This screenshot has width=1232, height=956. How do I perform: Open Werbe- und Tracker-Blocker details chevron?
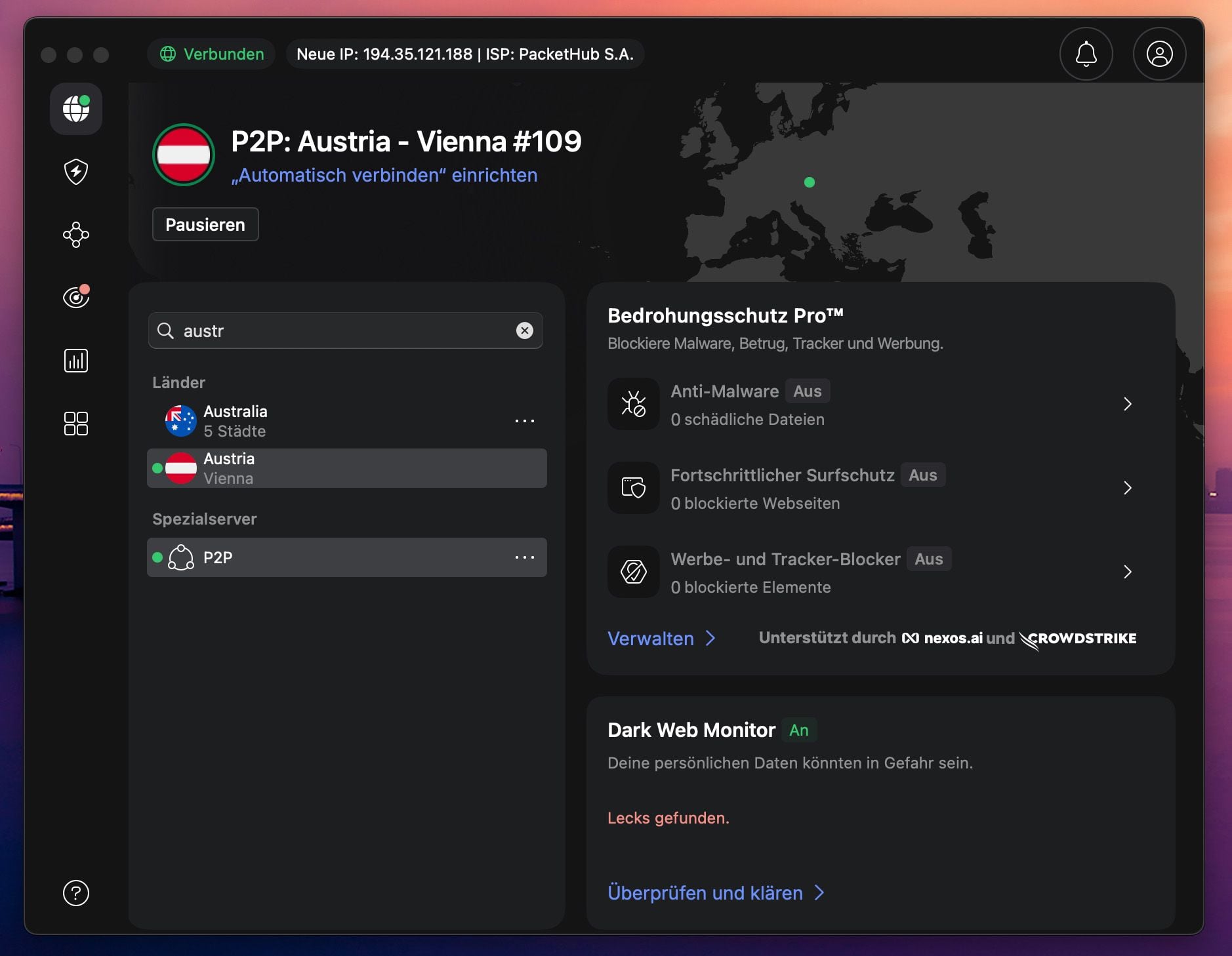(x=1128, y=572)
